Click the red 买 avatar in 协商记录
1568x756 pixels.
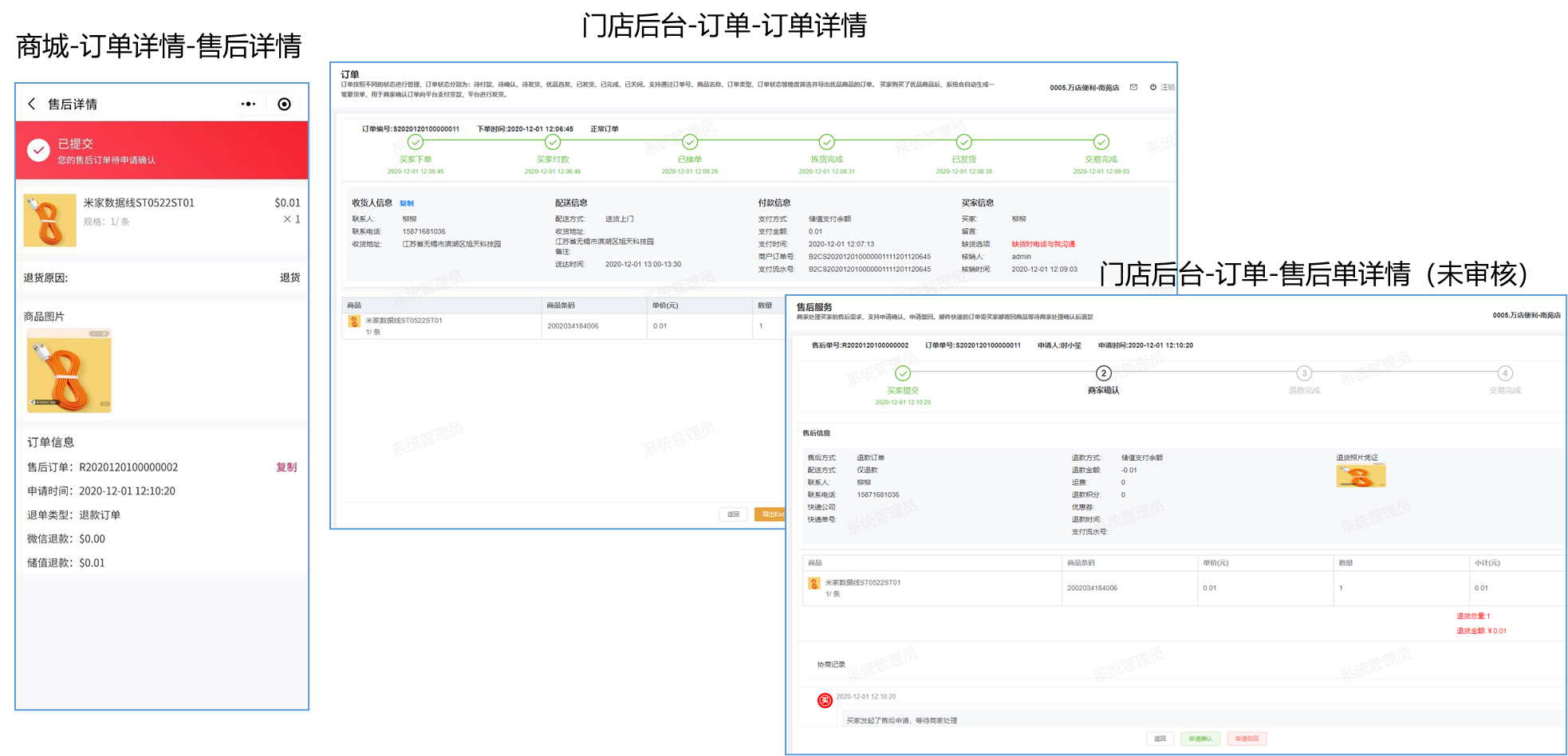click(825, 700)
